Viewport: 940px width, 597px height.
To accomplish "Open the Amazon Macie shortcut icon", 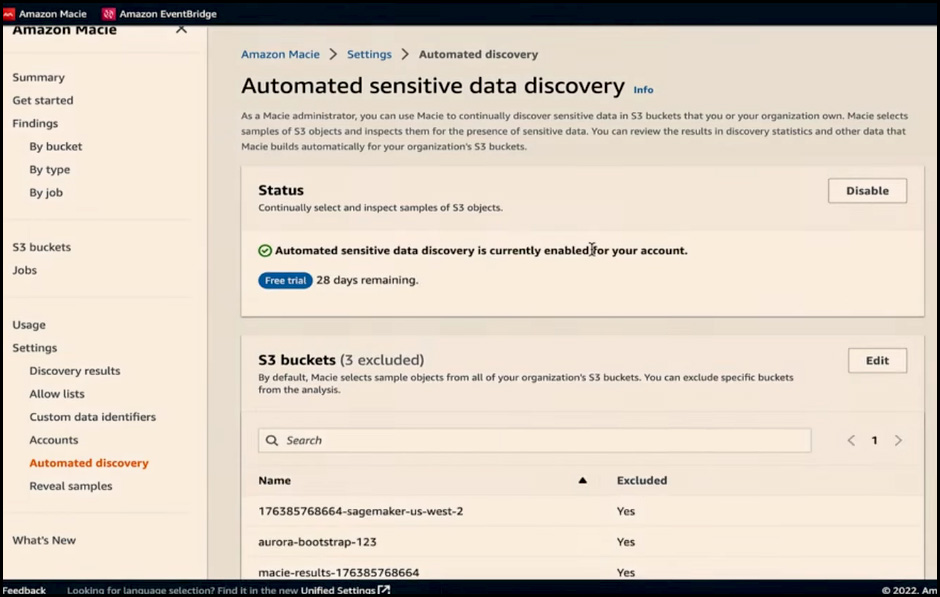I will pos(9,13).
